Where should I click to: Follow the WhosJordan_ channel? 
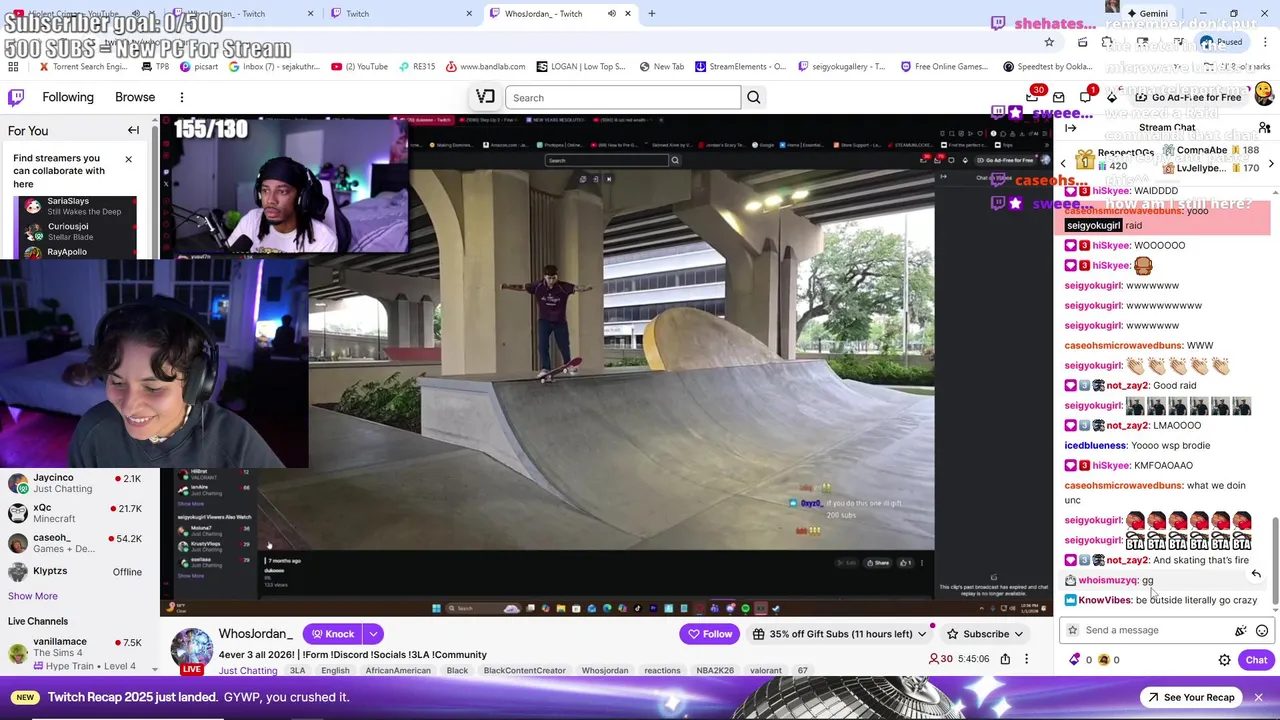(709, 634)
